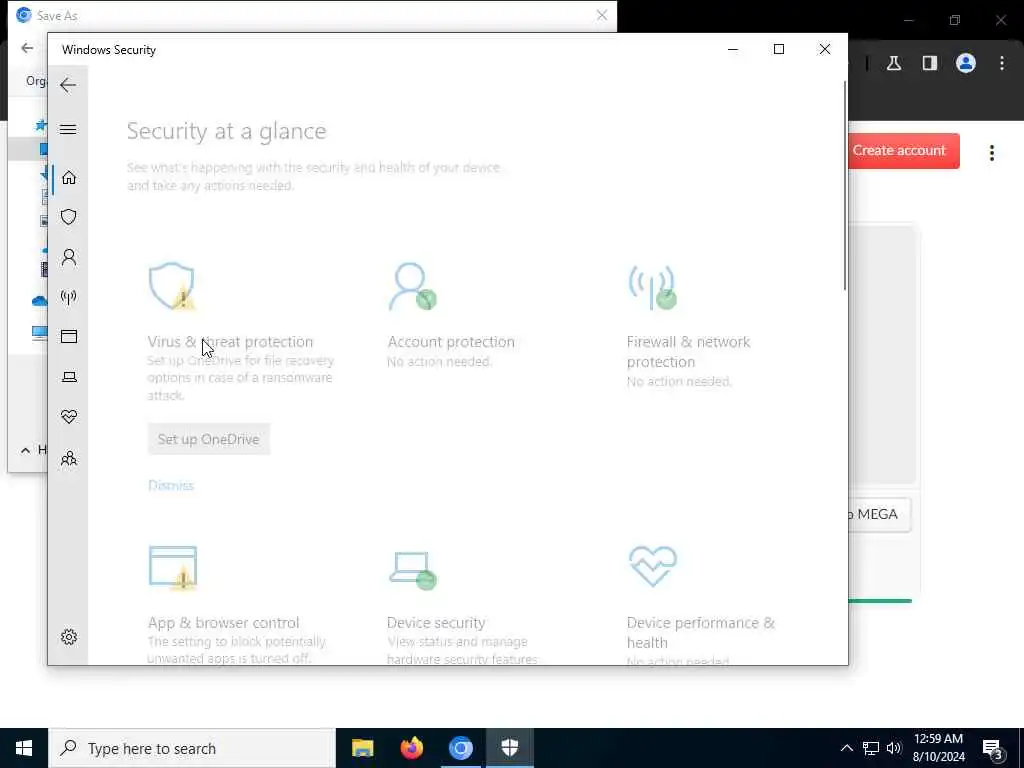Open Family options icon in sidebar

[x=69, y=458]
